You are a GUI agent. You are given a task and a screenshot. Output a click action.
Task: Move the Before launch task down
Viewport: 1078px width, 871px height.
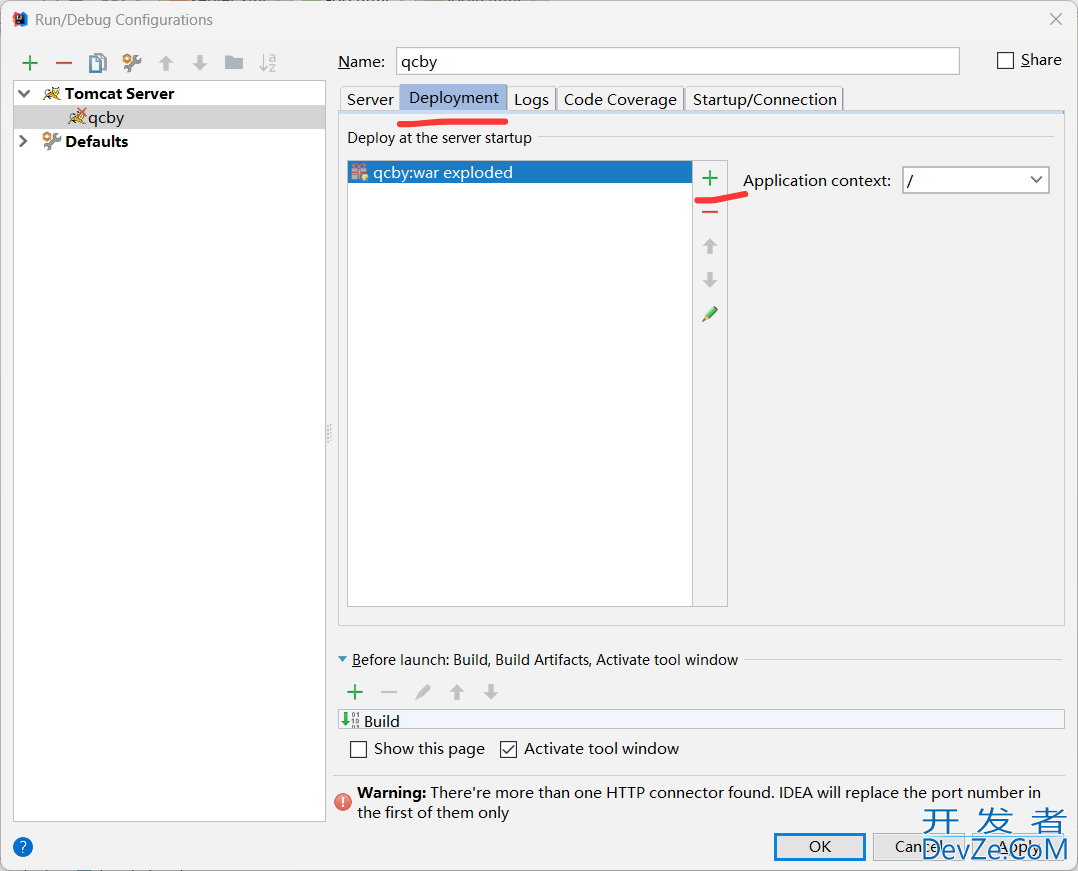tap(490, 692)
